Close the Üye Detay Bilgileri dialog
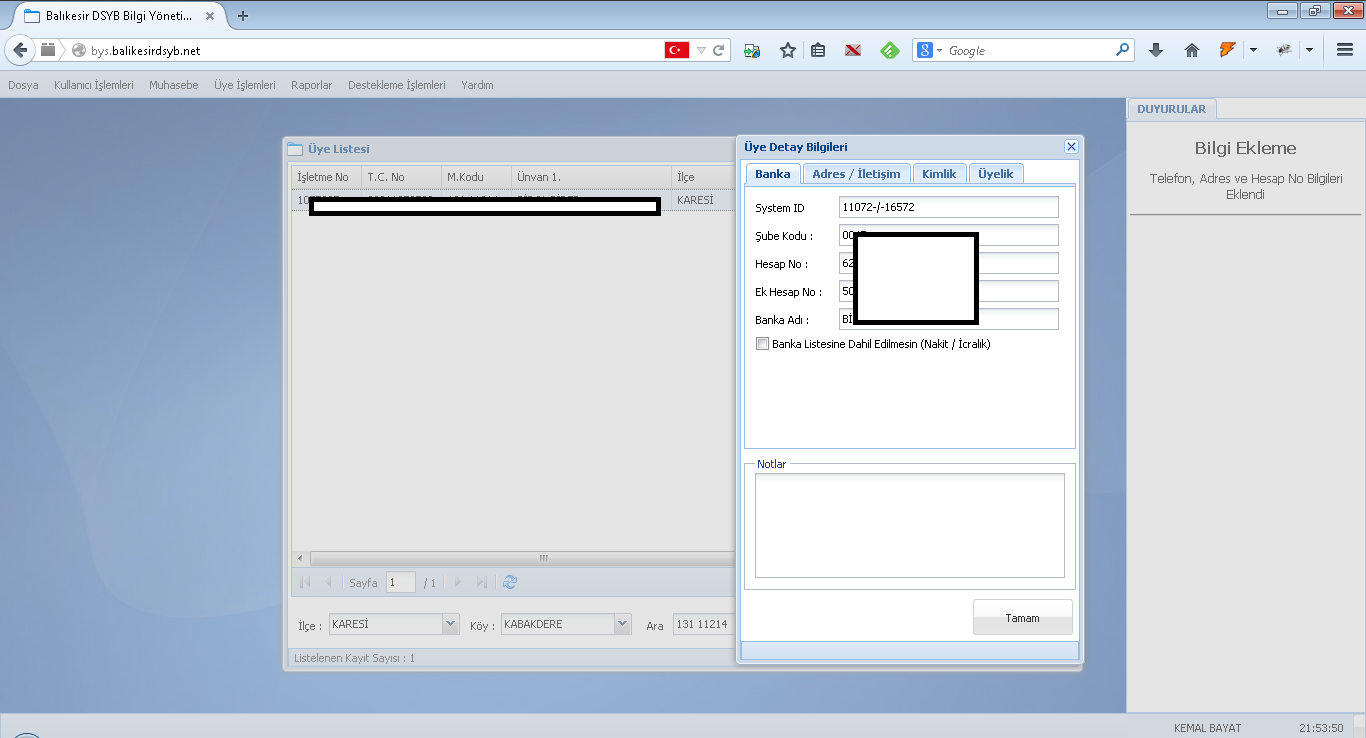 tap(1071, 147)
